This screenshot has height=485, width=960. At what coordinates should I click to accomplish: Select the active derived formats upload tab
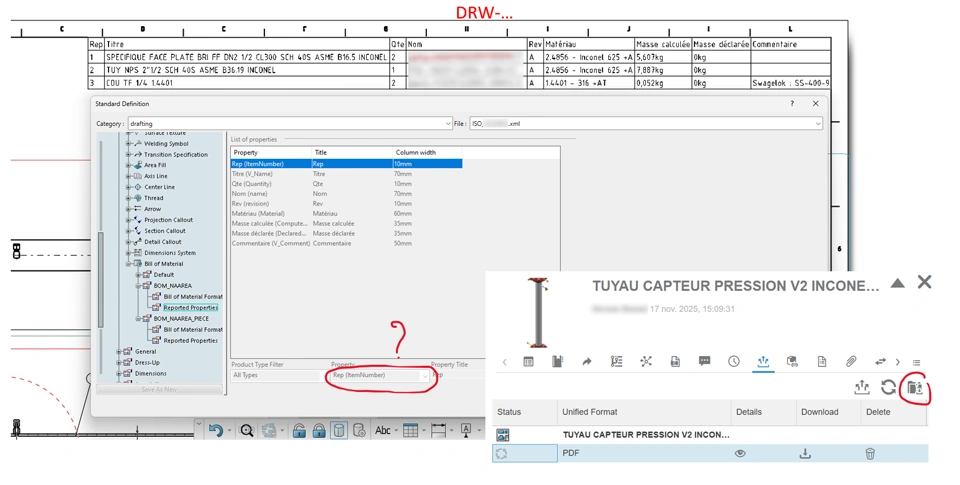coord(763,362)
